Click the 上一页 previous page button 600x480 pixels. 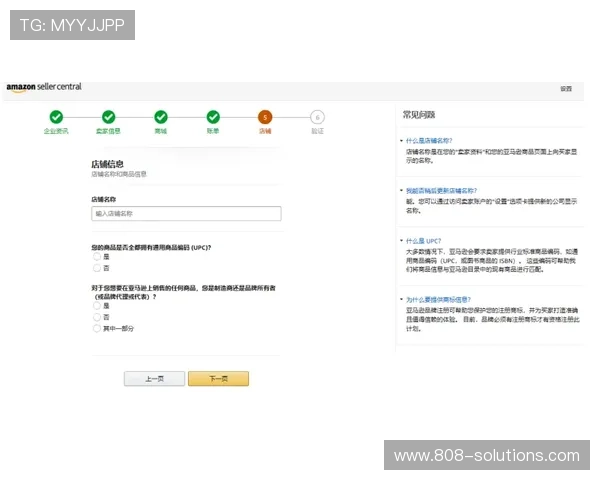pyautogui.click(x=155, y=379)
